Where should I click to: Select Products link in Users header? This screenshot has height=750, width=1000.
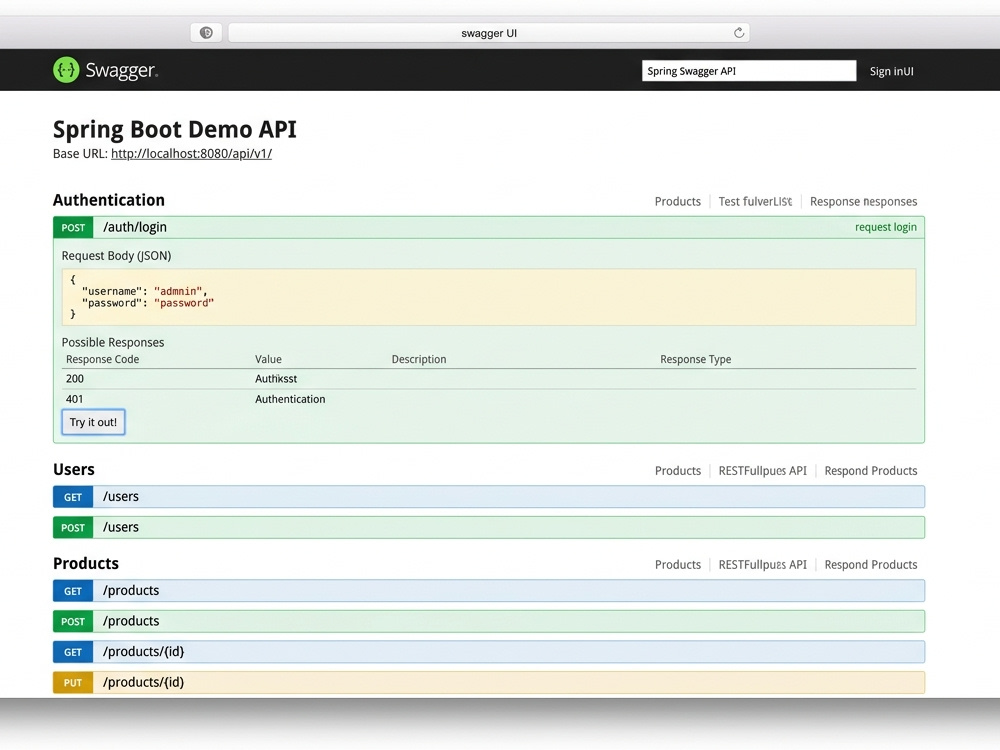click(677, 471)
